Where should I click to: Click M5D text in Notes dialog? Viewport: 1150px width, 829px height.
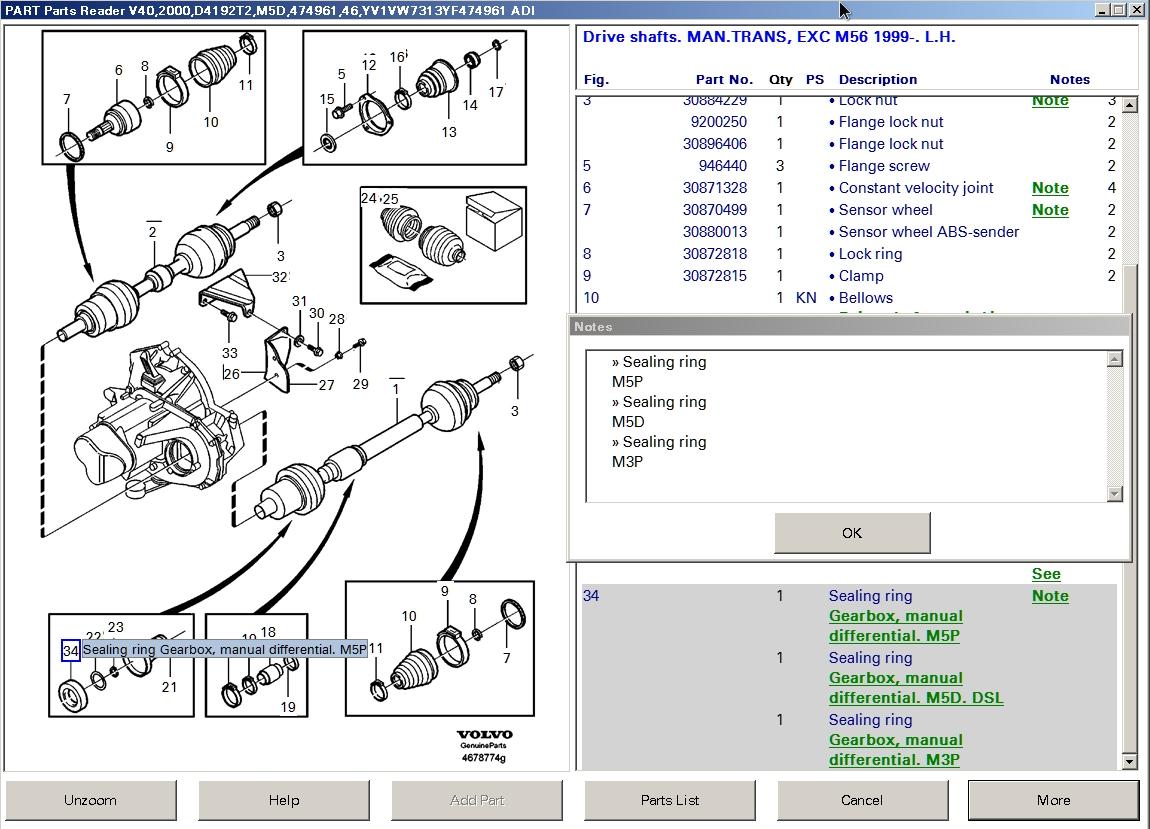click(x=628, y=422)
